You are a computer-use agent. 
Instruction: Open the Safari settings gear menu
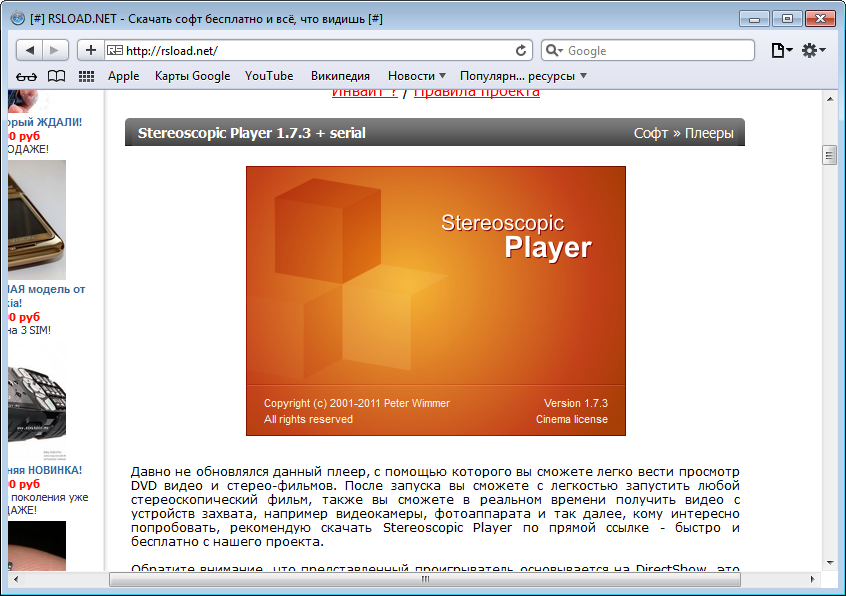[813, 50]
